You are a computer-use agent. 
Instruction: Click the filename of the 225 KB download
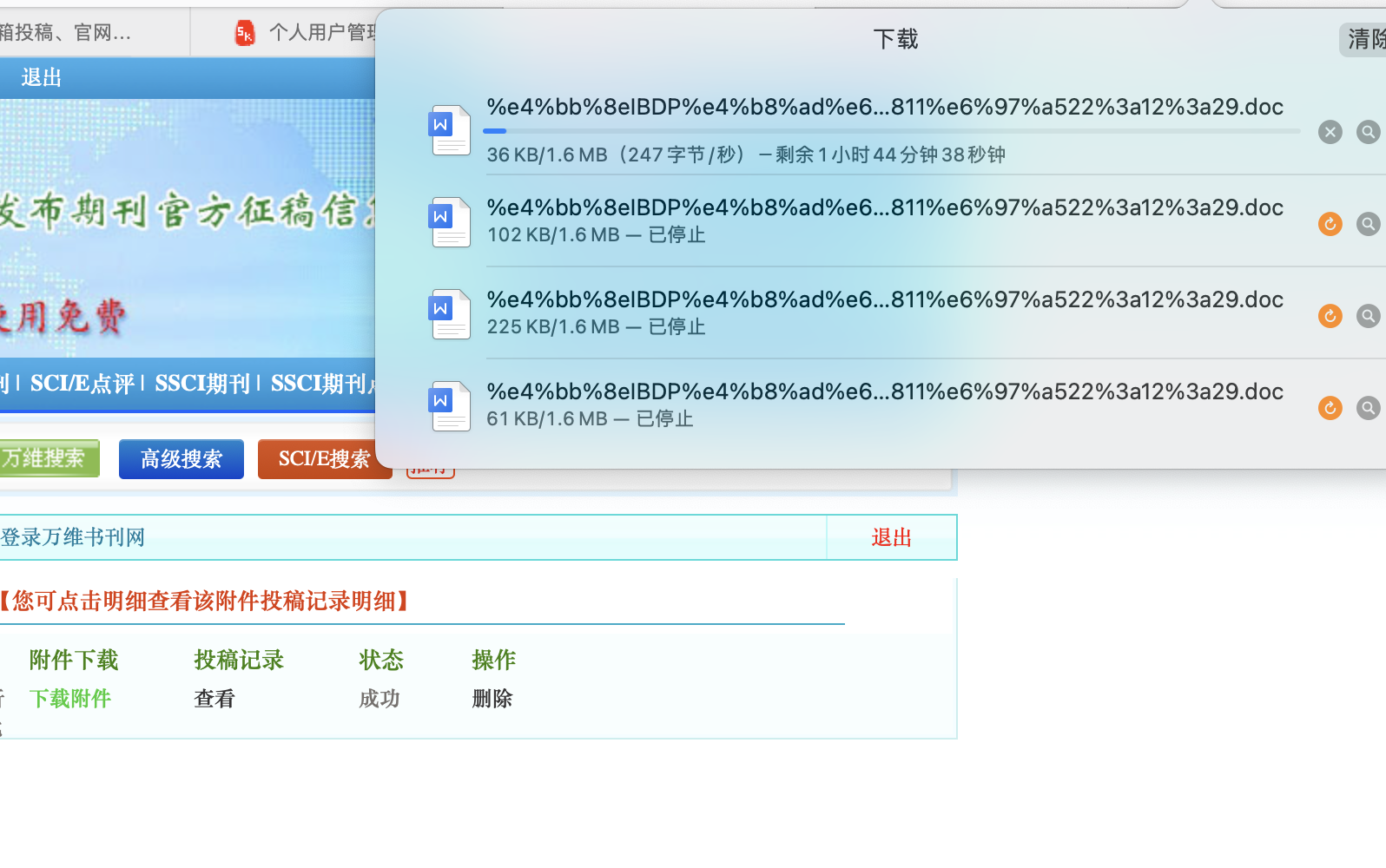pos(885,299)
